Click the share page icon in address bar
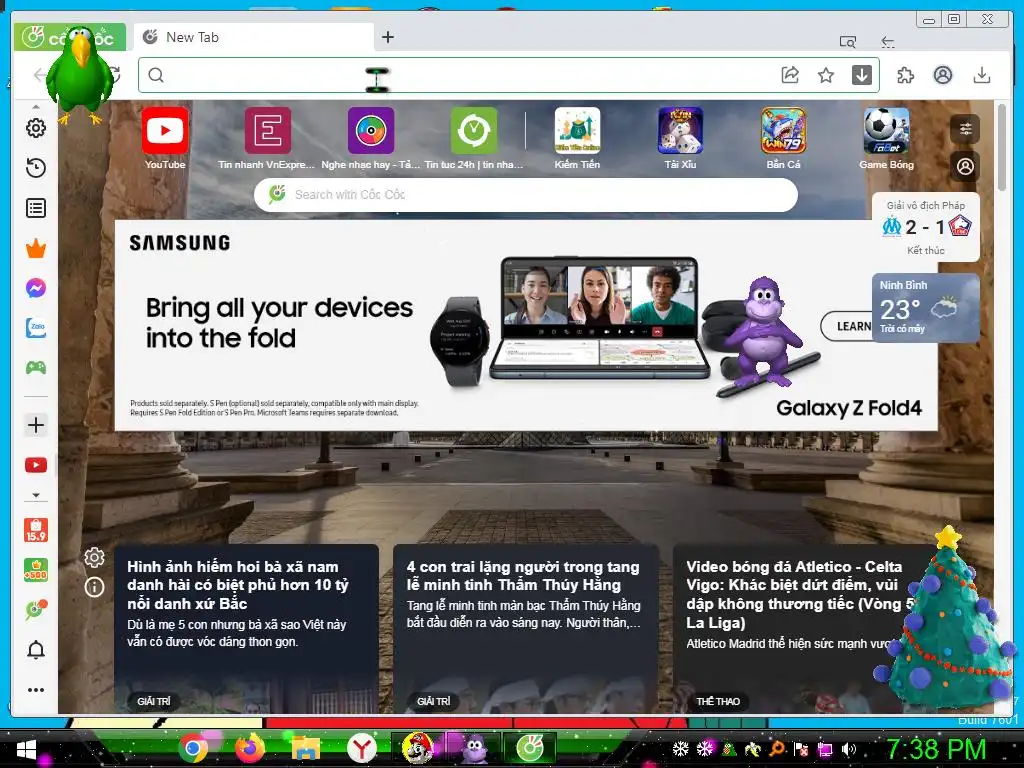Screen dimensions: 1024x768 point(790,75)
